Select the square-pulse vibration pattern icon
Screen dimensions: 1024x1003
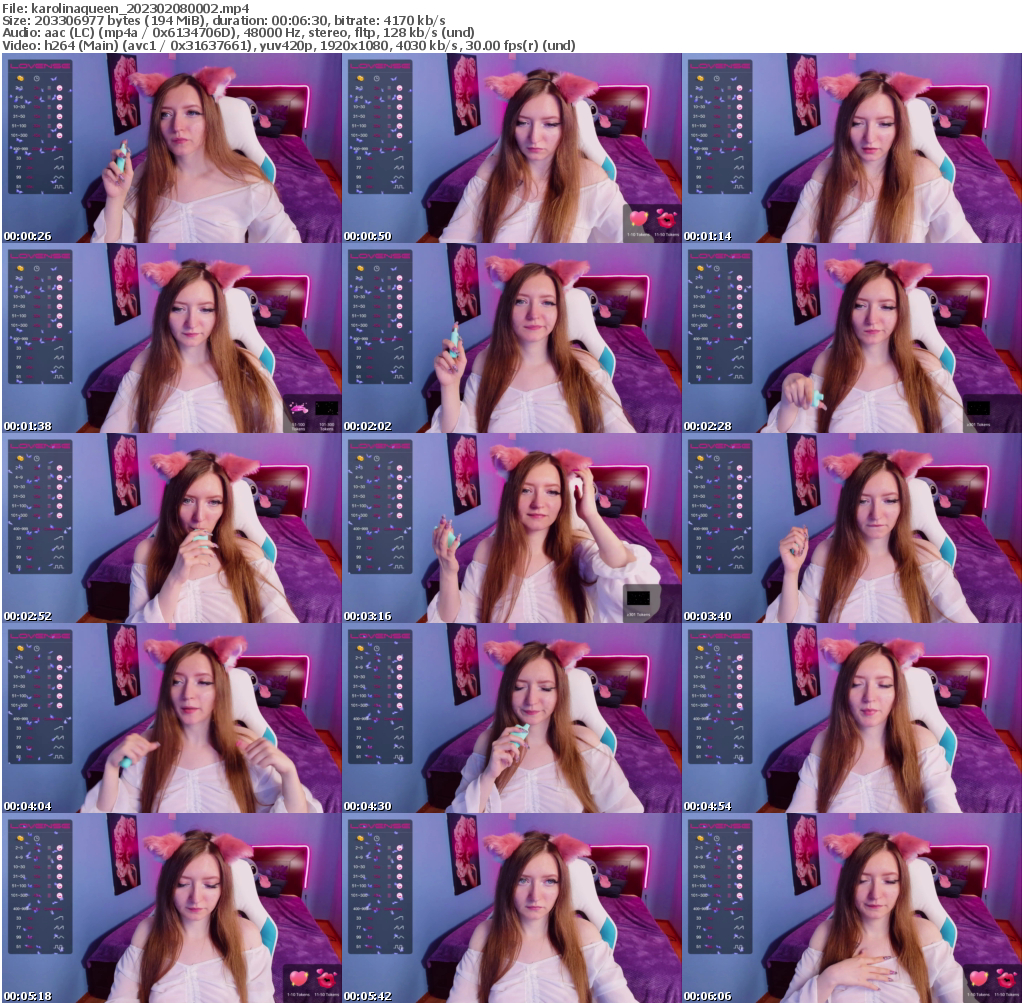[x=58, y=187]
